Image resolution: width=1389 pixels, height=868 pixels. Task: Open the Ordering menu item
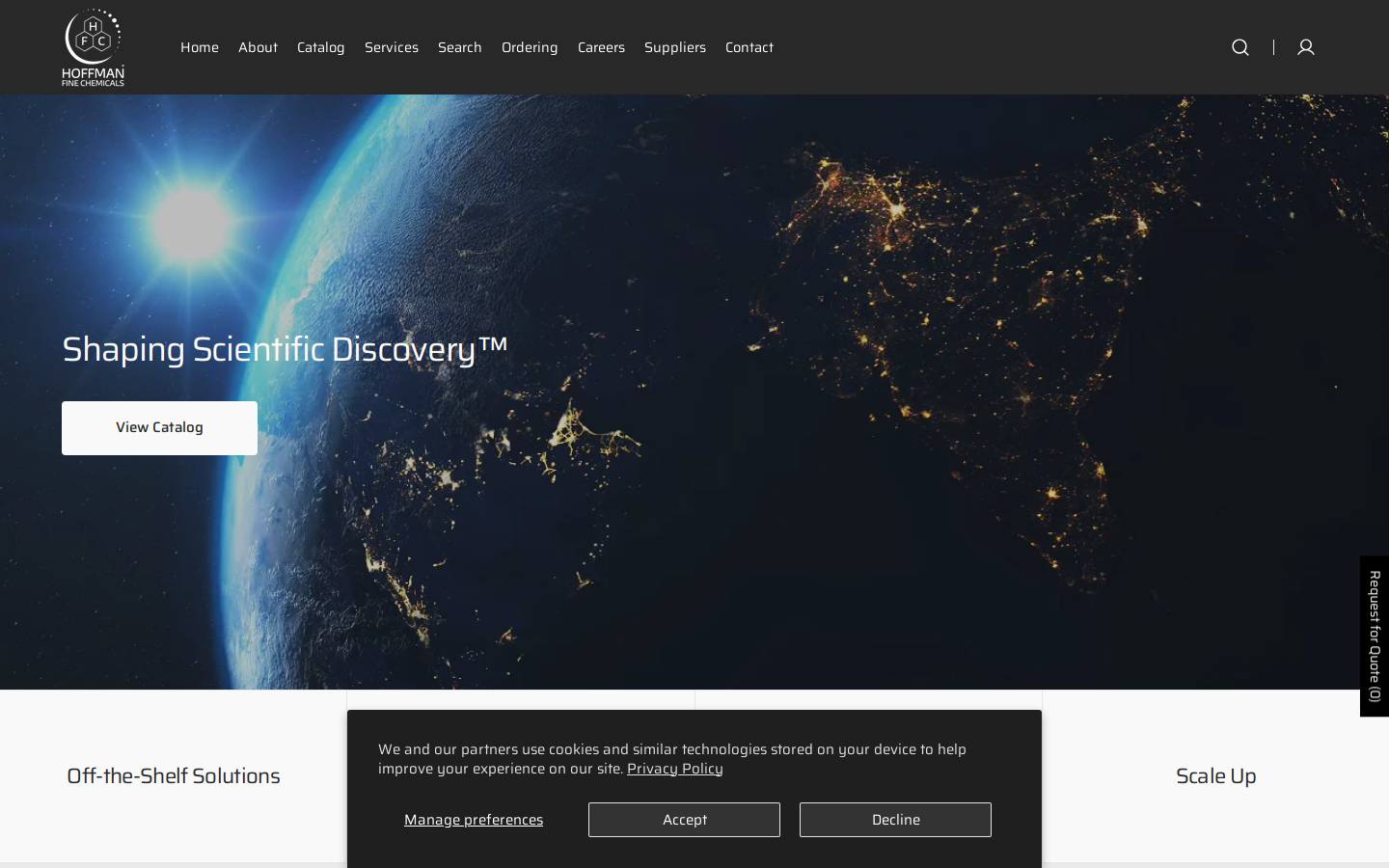(x=530, y=47)
